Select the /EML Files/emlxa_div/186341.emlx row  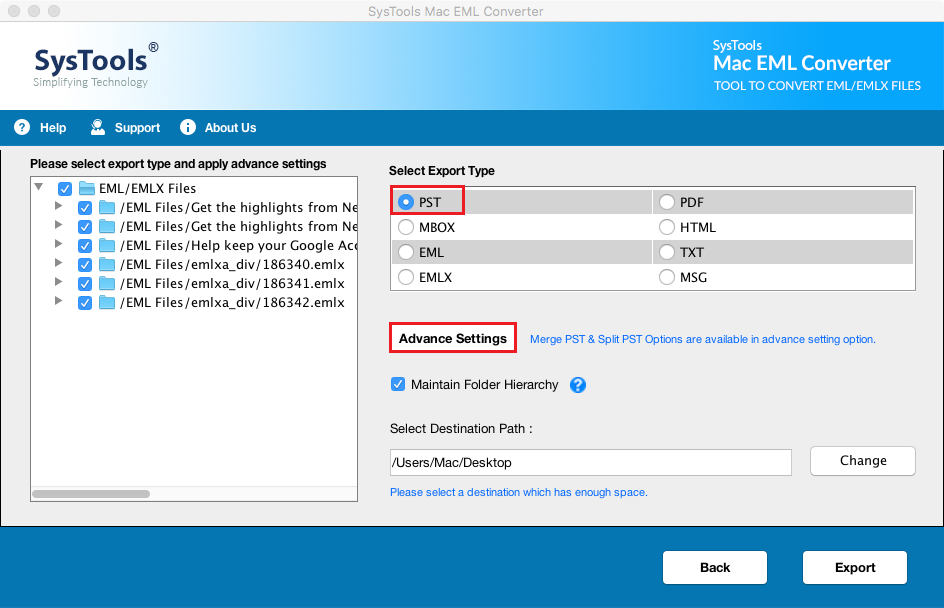tap(232, 284)
